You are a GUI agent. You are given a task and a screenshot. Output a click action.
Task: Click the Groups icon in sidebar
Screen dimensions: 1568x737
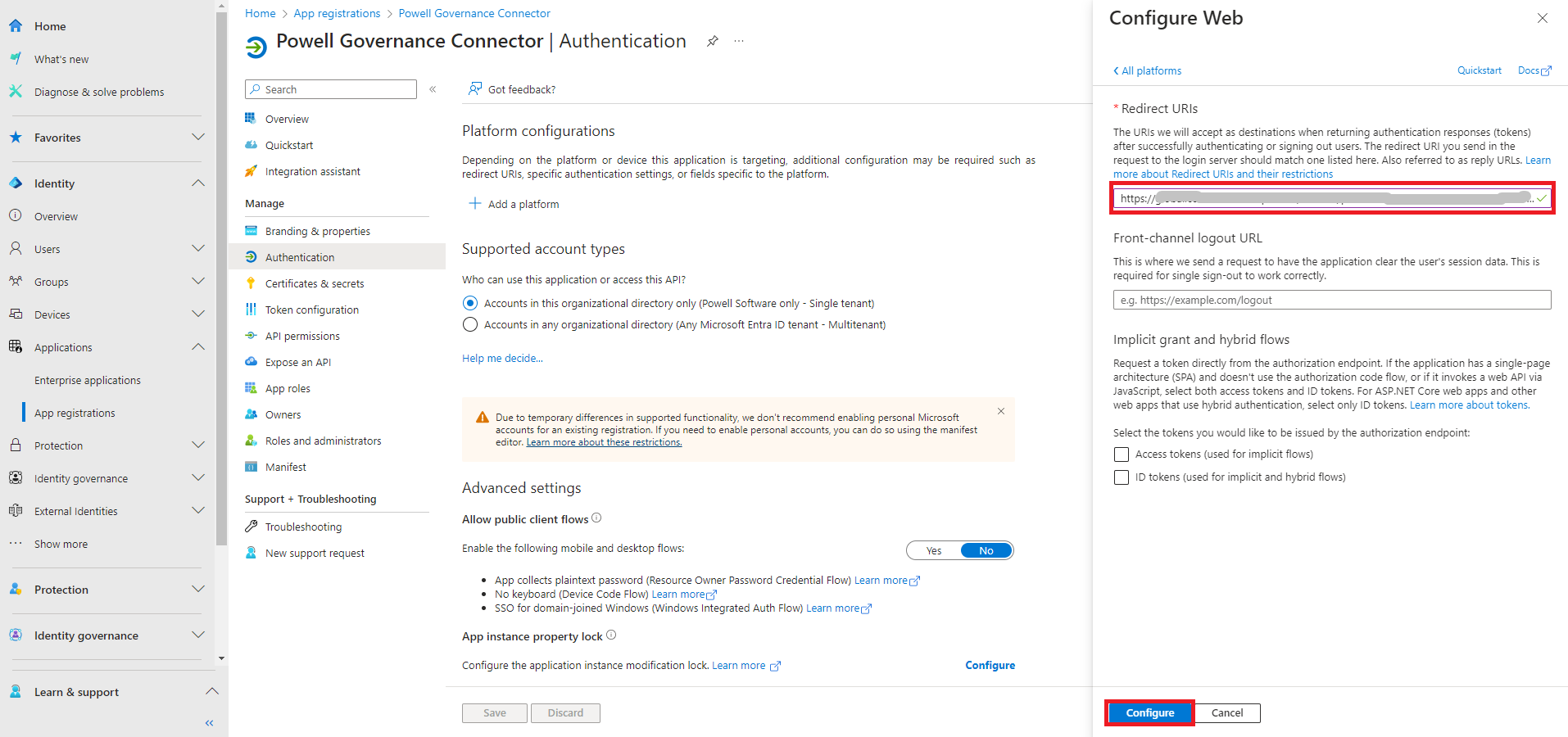pos(16,281)
